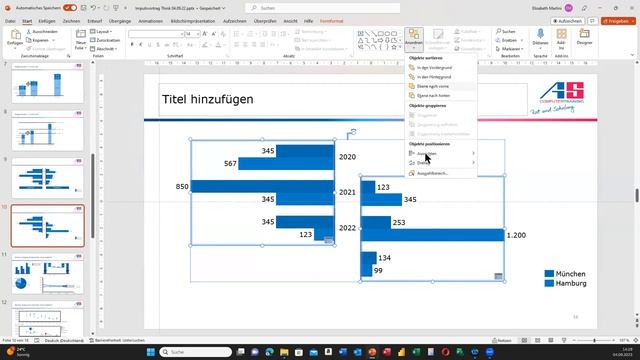Image resolution: width=640 pixels, height=360 pixels.
Task: Select slide 9 thumbnail
Action: coord(47,178)
